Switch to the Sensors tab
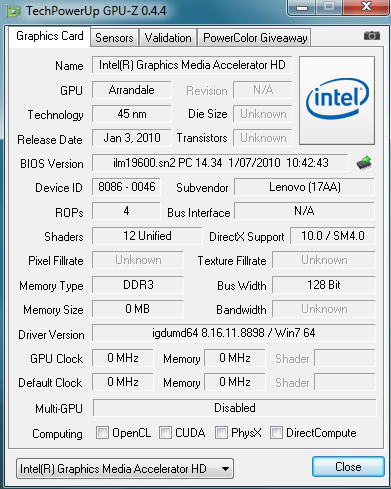The image size is (391, 489). click(x=114, y=38)
